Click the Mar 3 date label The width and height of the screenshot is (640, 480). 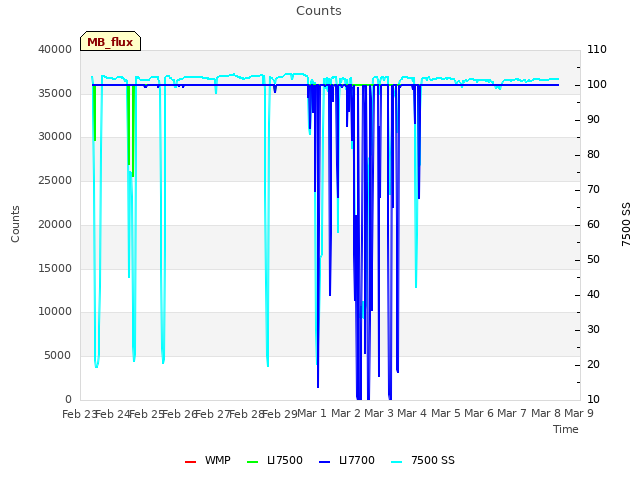tap(379, 413)
